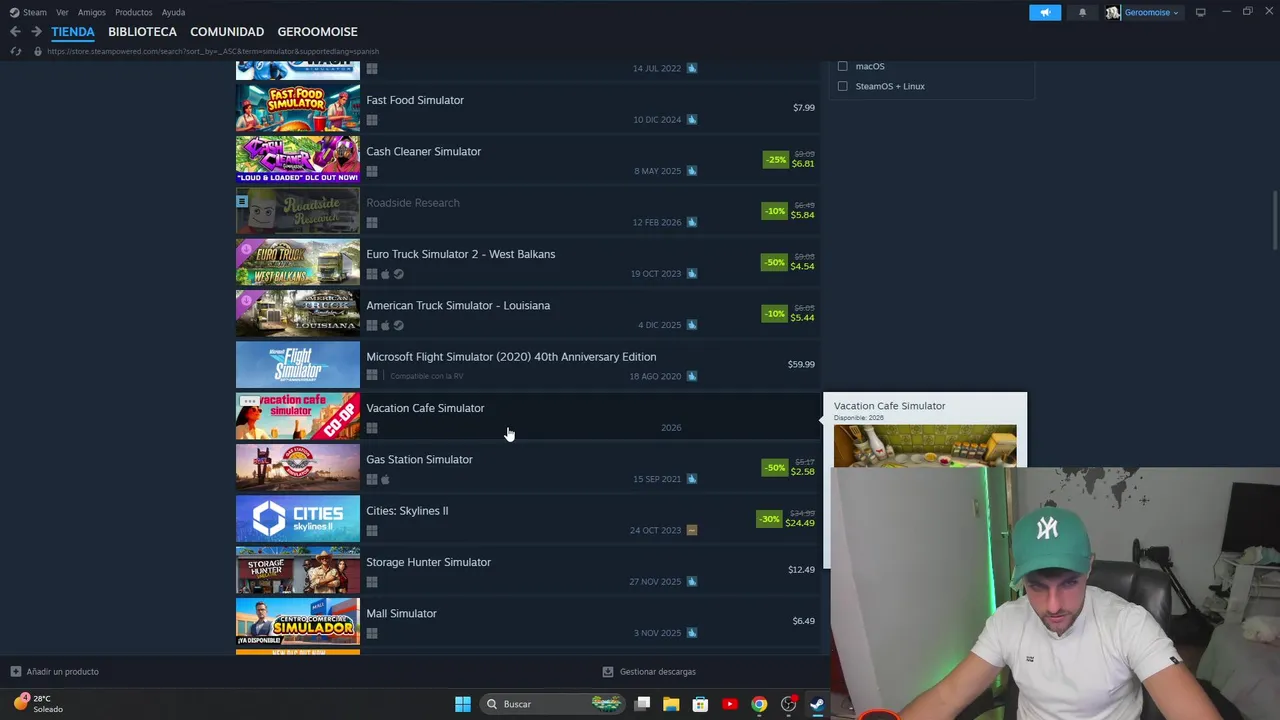
Task: Click the hover preview screenshot of Vacation Cafe
Action: click(925, 446)
